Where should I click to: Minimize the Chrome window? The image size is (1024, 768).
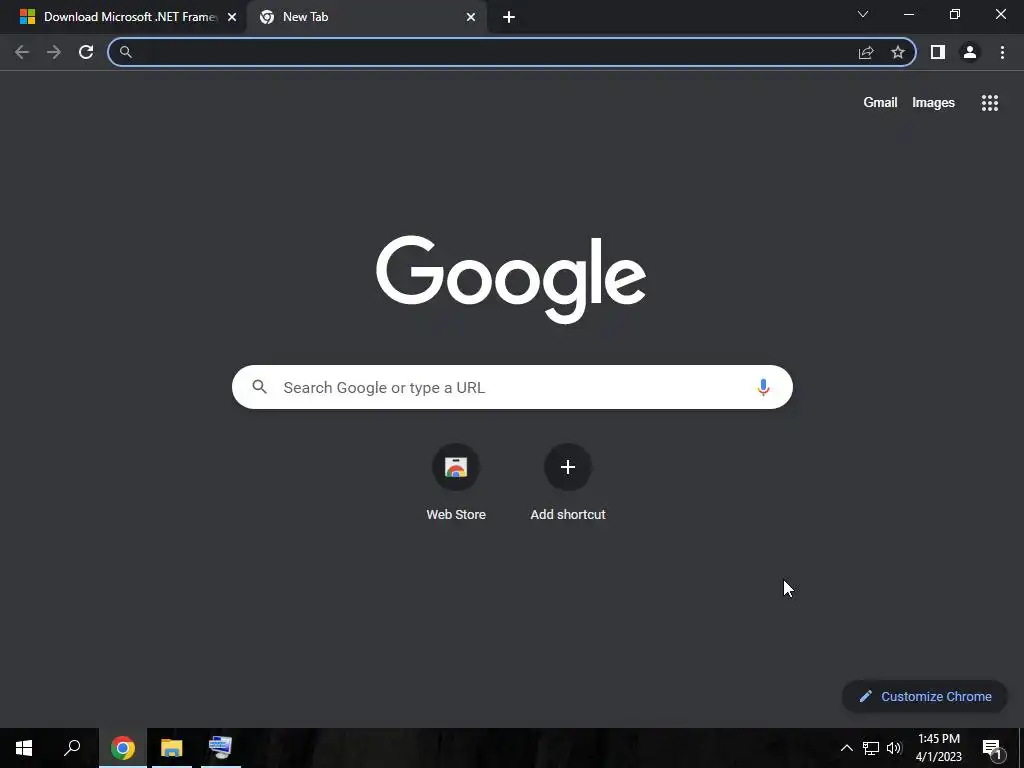pos(909,14)
